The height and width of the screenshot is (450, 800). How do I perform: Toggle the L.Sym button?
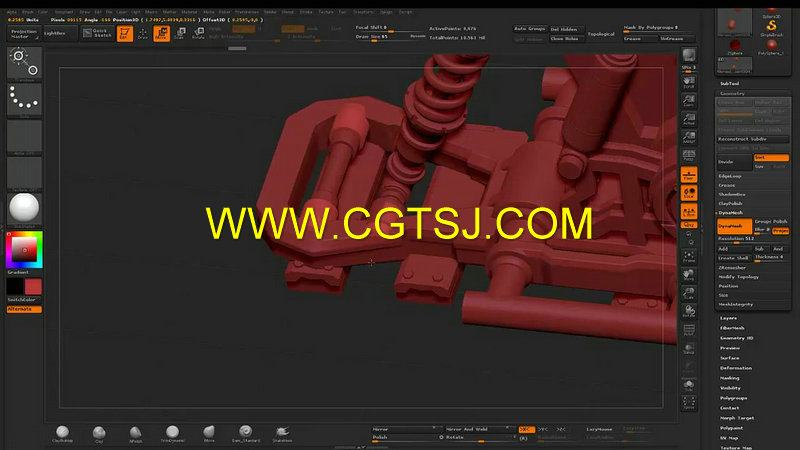point(689,211)
